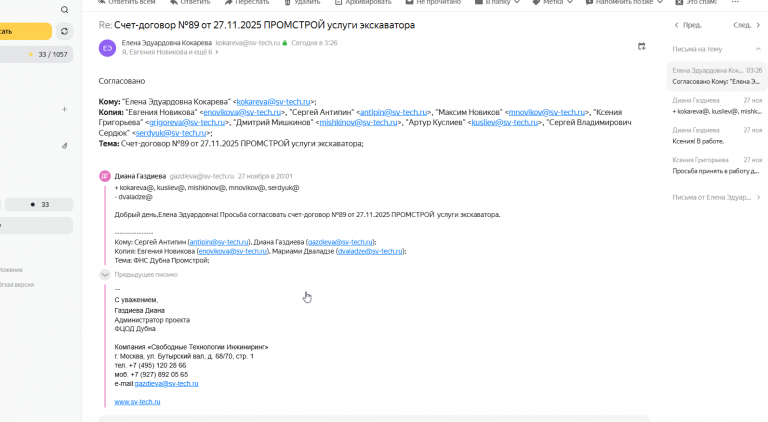Go to the previous message Пред.
The width and height of the screenshot is (768, 422).
click(x=688, y=25)
